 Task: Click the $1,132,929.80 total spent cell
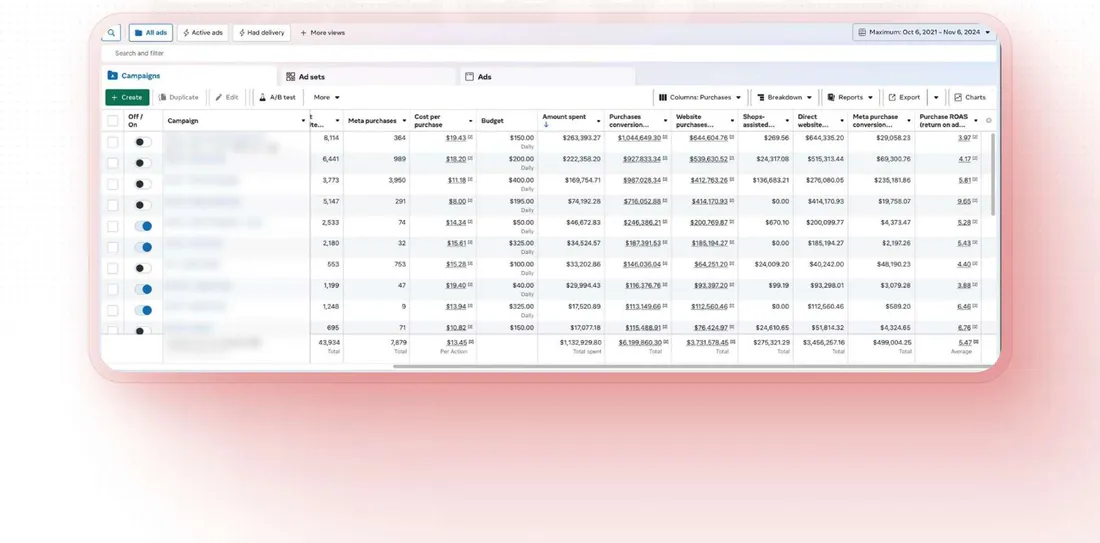[x=571, y=346]
